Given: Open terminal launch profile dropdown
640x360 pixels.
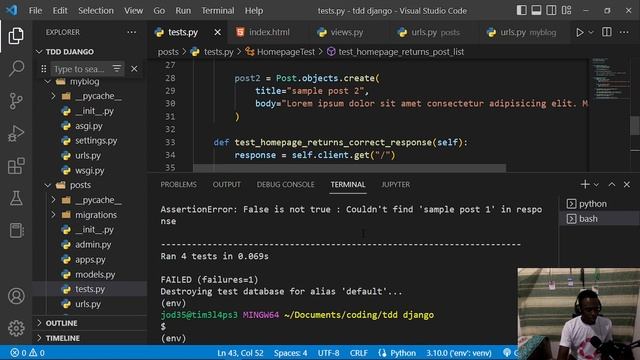Looking at the screenshot, I should (596, 185).
